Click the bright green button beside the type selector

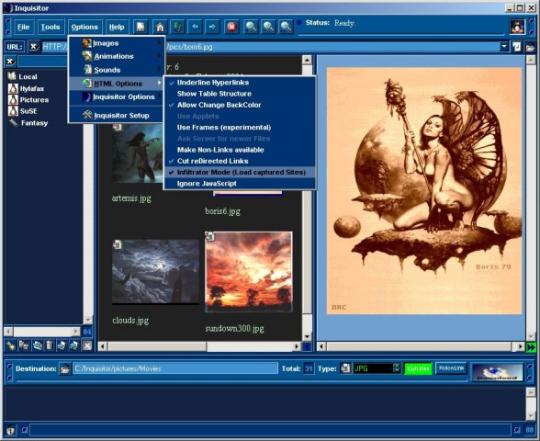click(418, 369)
